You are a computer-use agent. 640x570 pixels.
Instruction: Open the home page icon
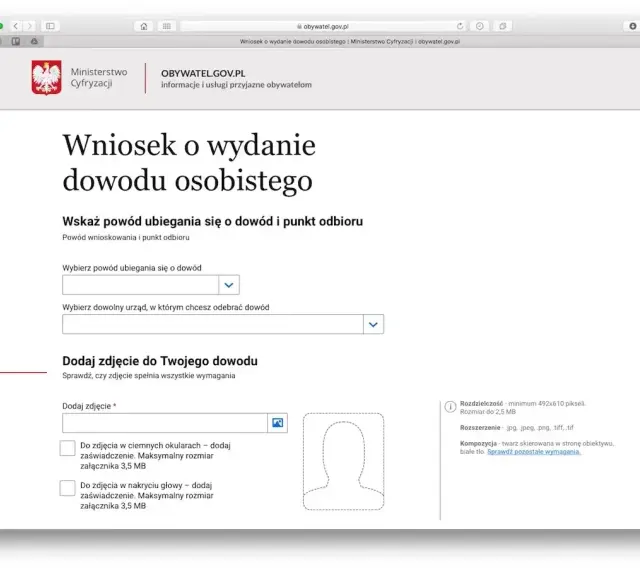(144, 26)
